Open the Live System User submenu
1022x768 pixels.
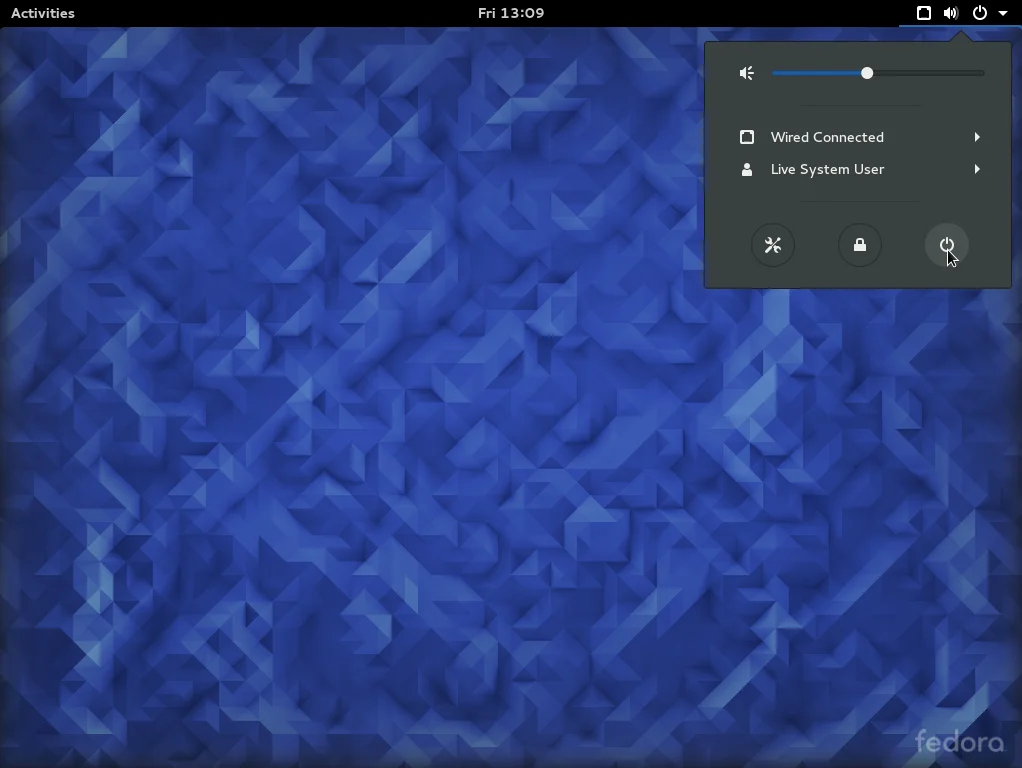[x=858, y=170]
